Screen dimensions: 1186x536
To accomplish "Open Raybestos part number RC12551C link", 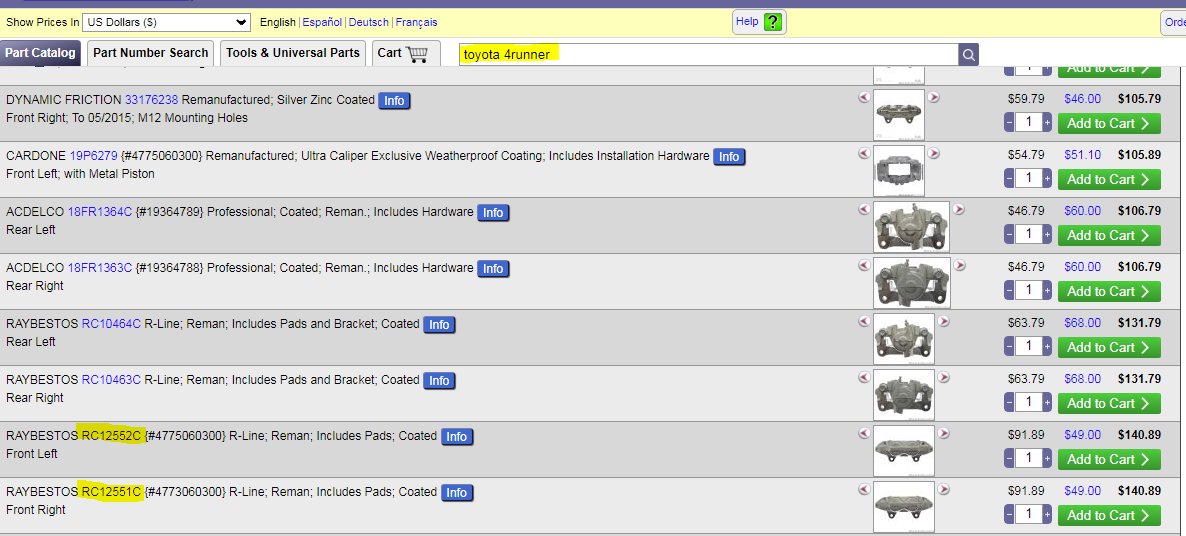I will click(x=111, y=491).
